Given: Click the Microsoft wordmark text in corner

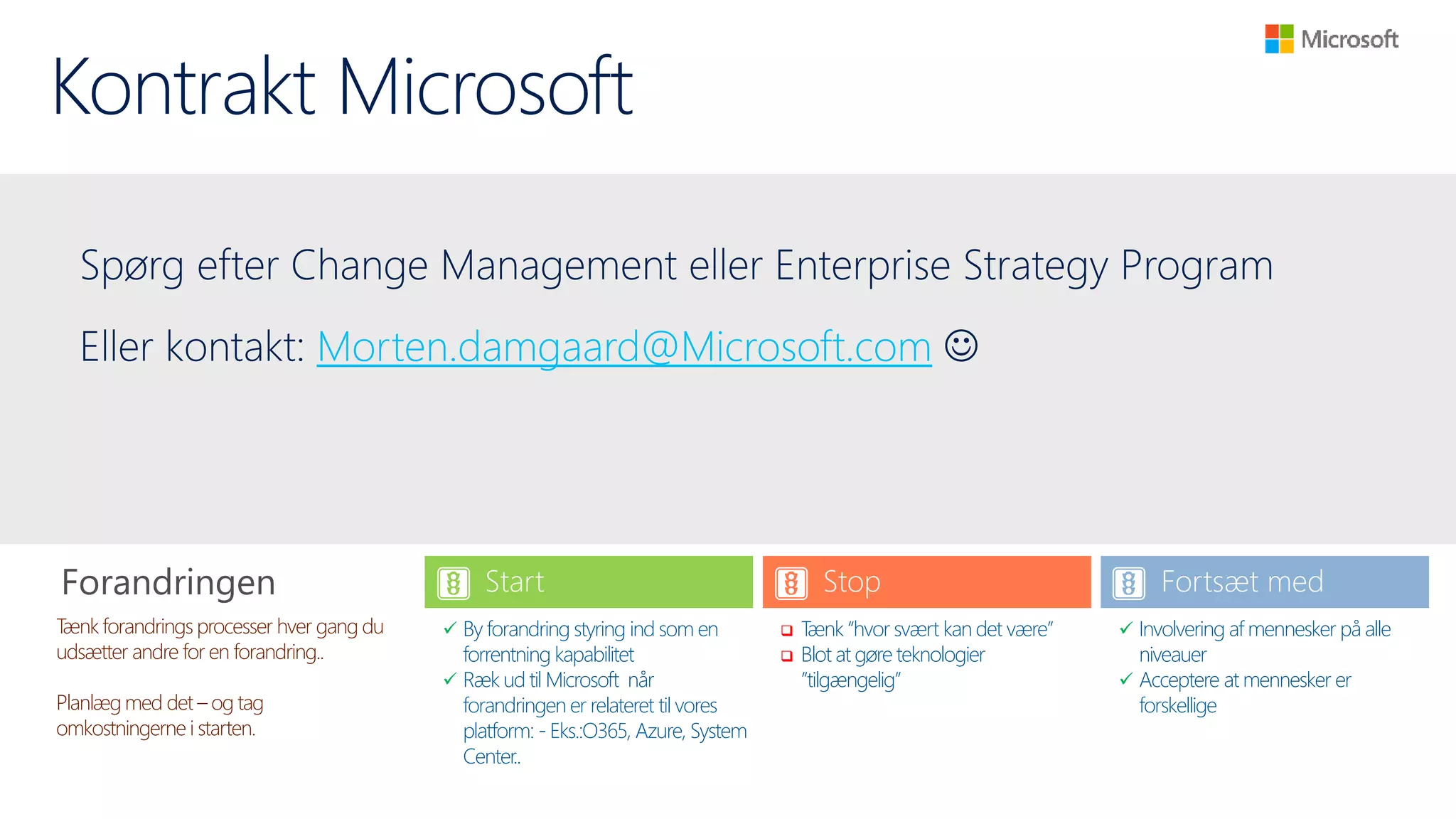Looking at the screenshot, I should 1349,39.
